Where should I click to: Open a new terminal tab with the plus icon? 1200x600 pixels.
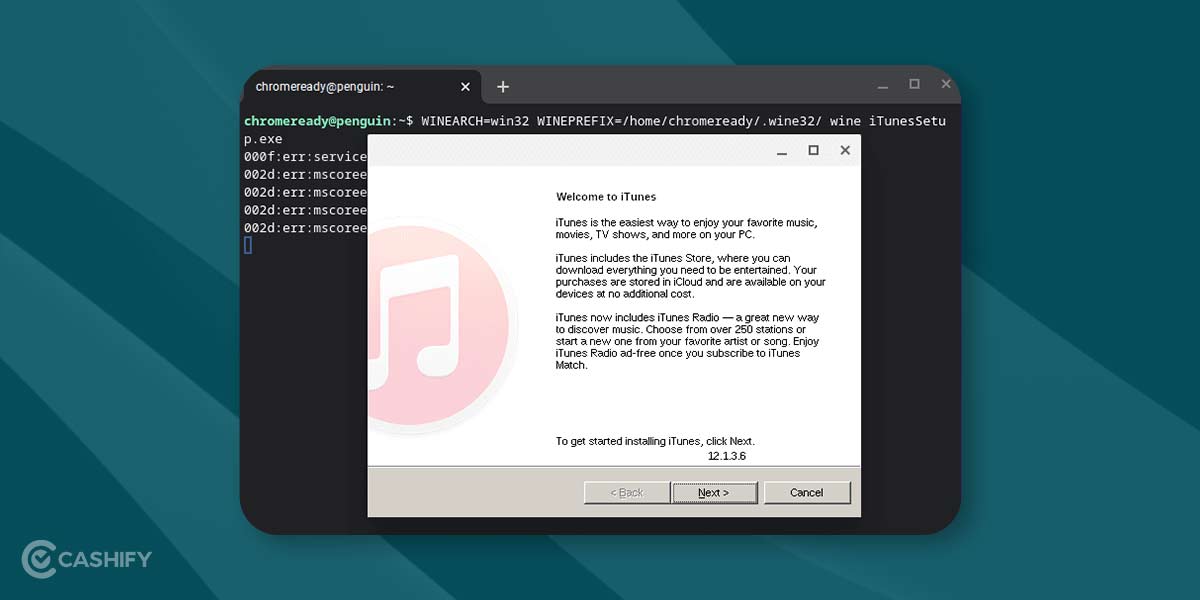pos(502,86)
